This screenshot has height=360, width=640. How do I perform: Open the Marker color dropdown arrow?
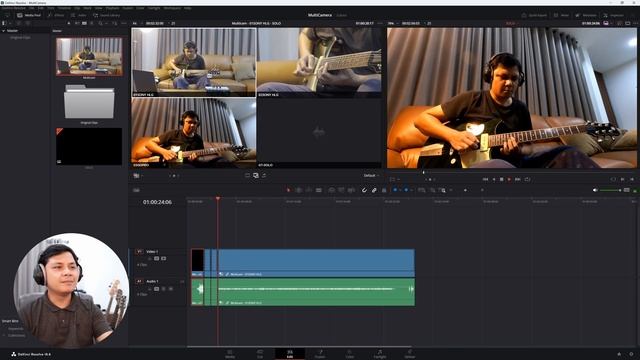412,190
